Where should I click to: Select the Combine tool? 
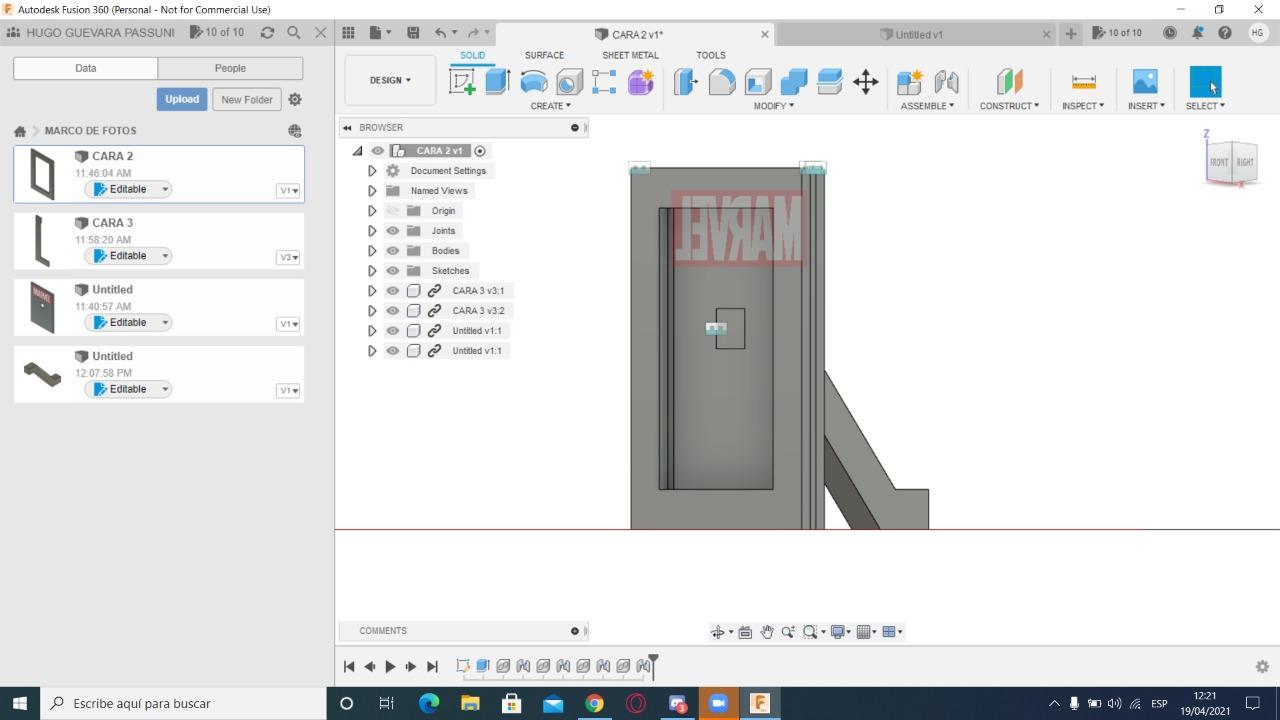[x=794, y=82]
